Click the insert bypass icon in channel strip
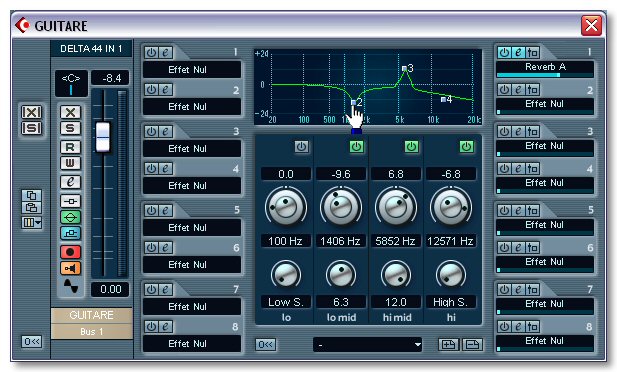 [x=70, y=201]
